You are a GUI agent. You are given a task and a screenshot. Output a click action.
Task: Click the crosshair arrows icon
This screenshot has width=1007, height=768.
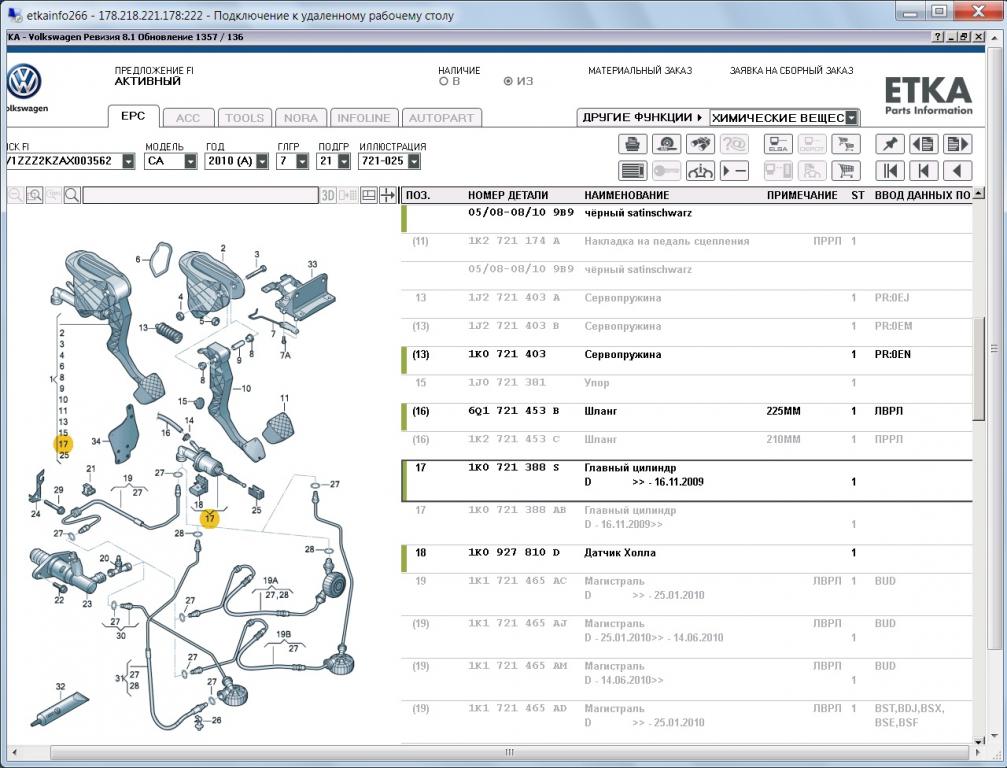tap(388, 195)
